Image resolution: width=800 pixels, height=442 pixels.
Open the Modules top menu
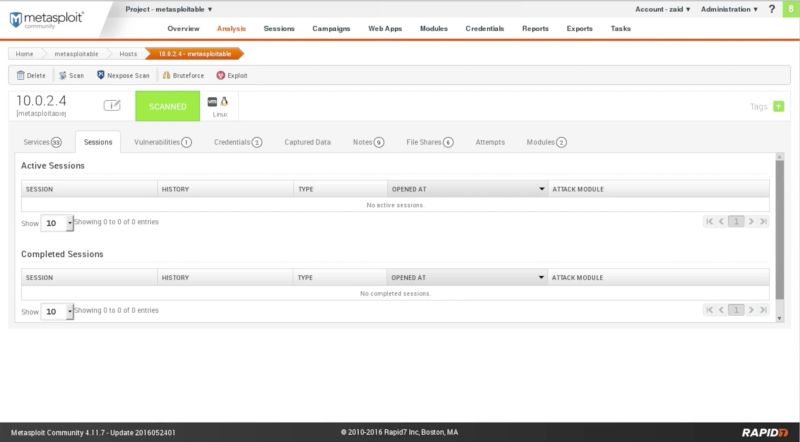pyautogui.click(x=434, y=29)
